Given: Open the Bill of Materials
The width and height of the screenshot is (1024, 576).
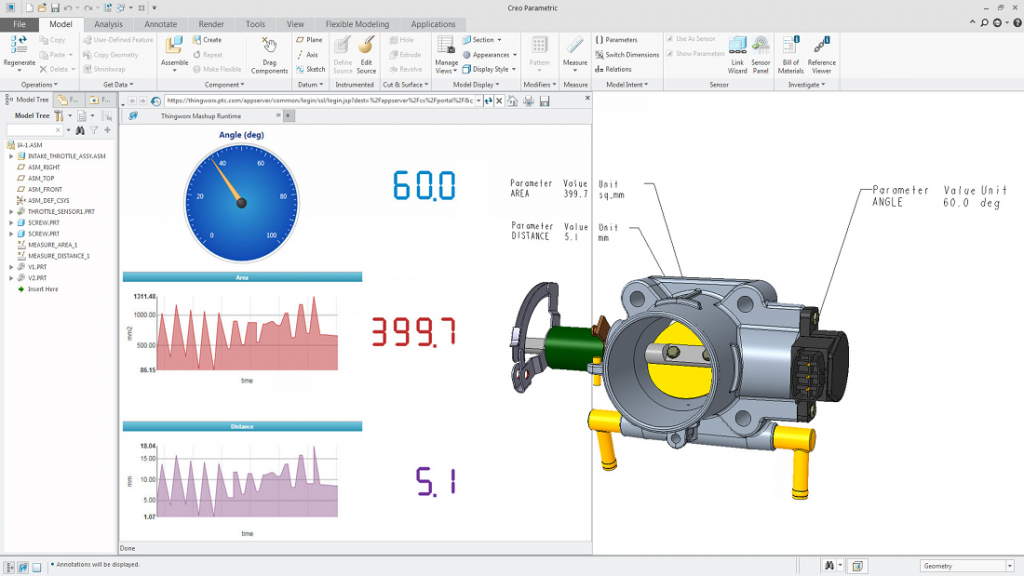Looking at the screenshot, I should click(791, 54).
